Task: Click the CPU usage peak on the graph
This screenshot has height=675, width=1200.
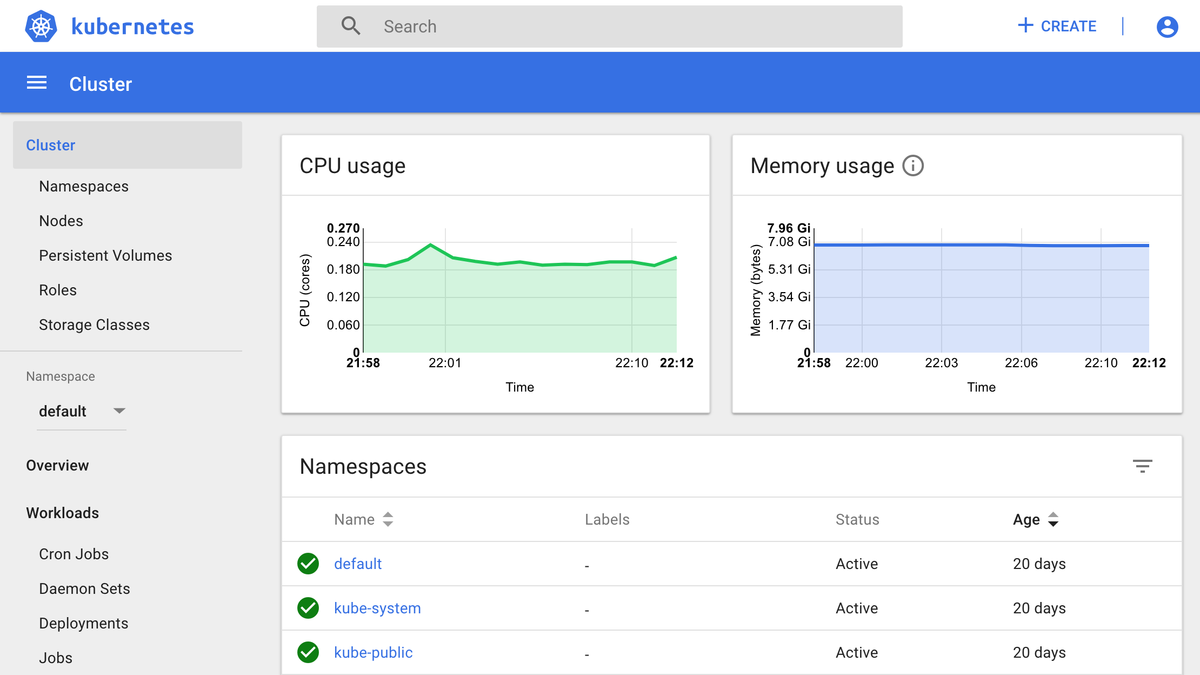Action: pos(430,244)
